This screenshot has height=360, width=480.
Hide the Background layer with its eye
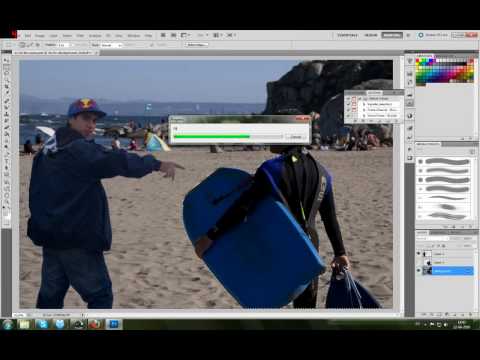(419, 271)
